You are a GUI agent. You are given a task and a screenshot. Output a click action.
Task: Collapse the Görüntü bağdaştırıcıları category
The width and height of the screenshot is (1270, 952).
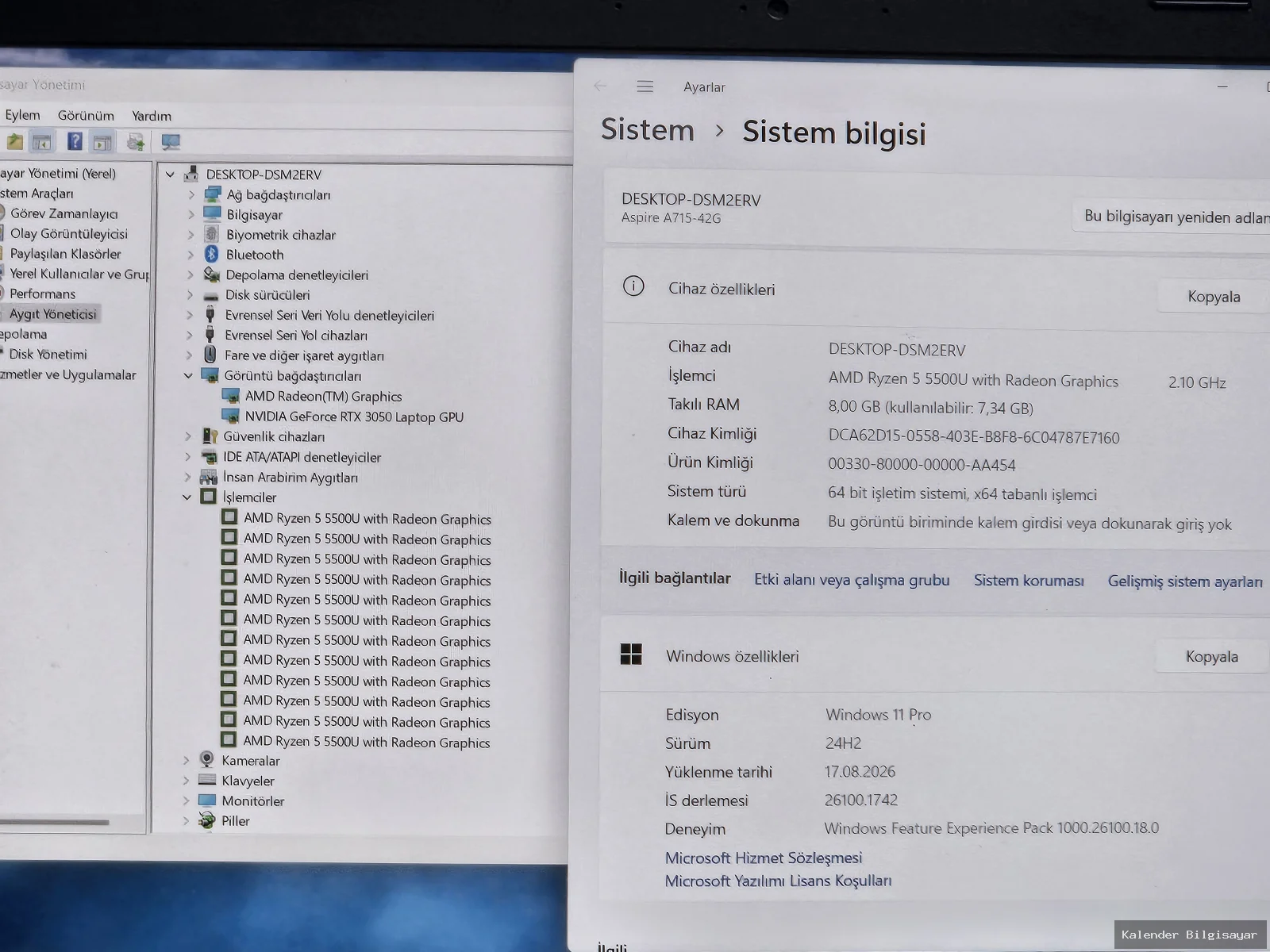(x=188, y=375)
